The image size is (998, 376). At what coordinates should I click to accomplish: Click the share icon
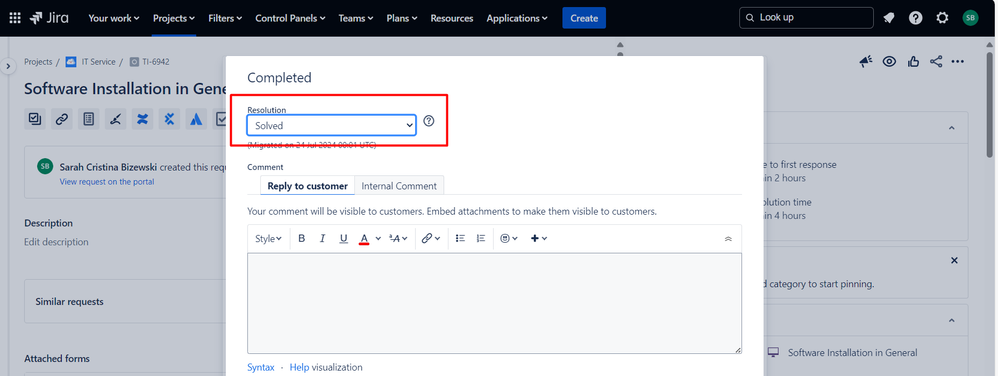point(936,61)
